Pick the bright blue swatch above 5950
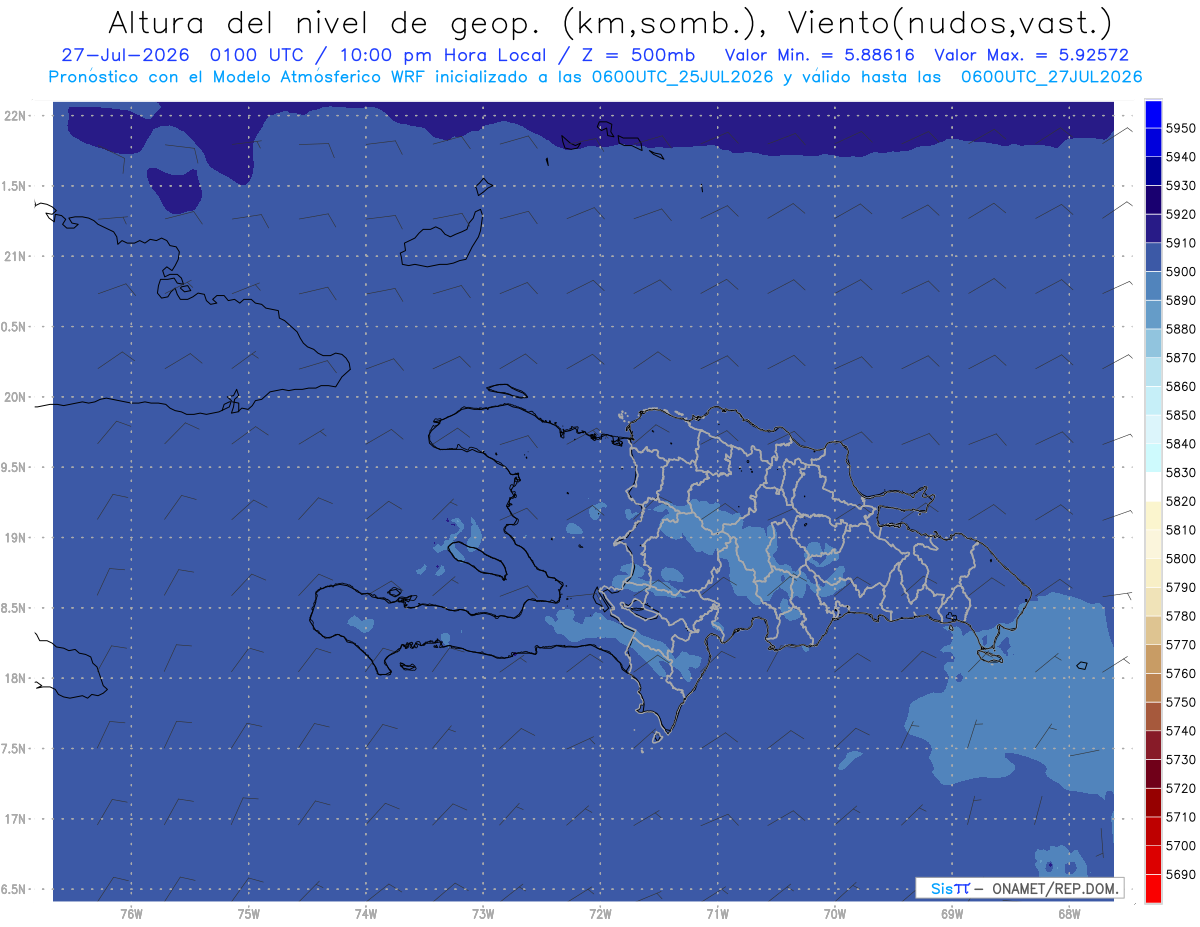 (1153, 114)
